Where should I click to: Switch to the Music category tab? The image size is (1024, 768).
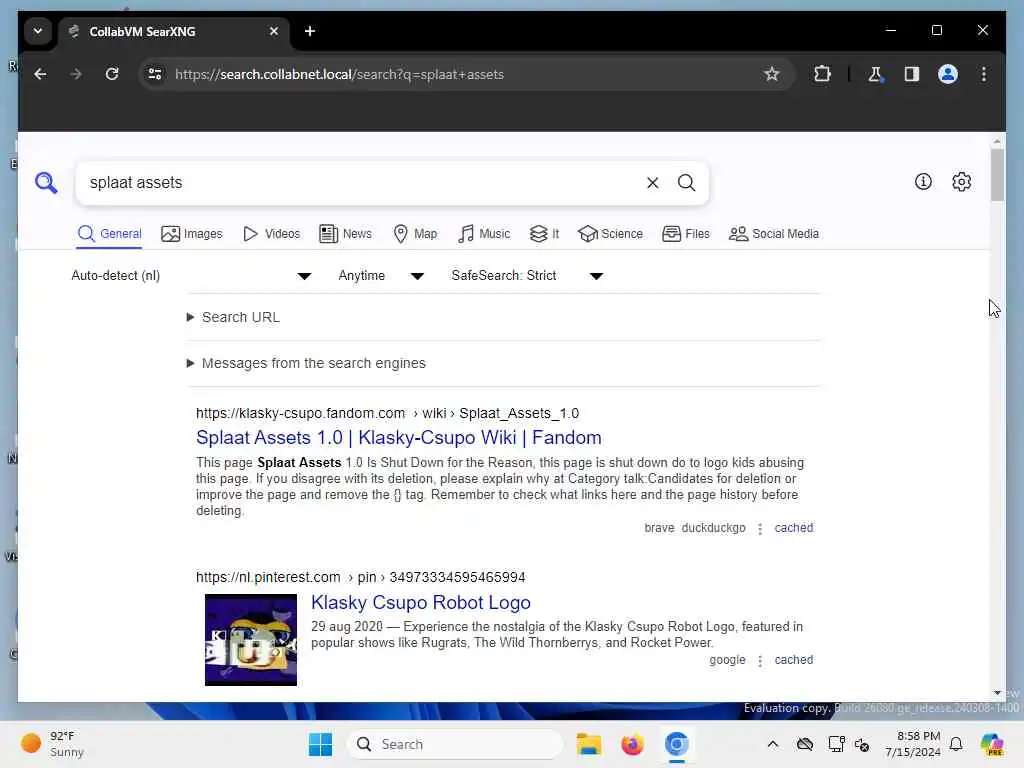484,234
